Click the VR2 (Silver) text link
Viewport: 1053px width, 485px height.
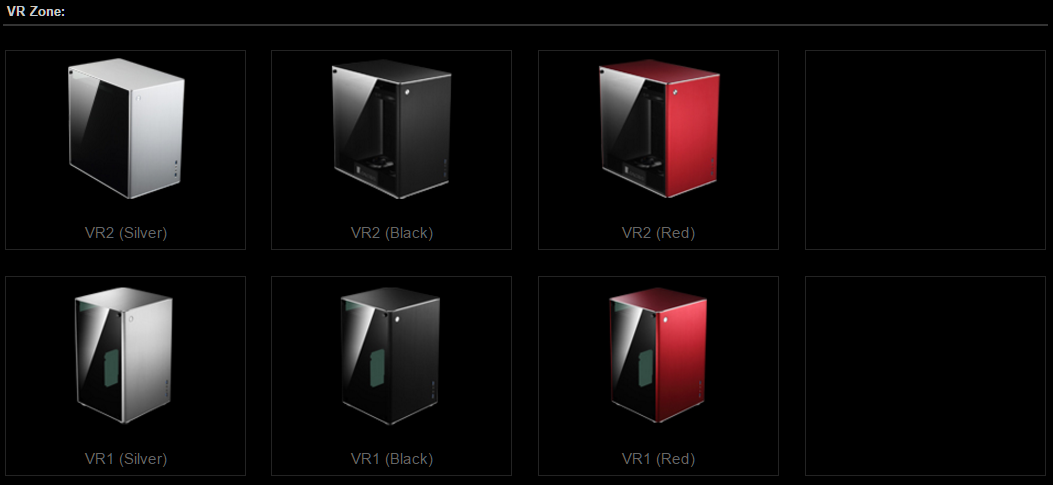click(x=126, y=232)
